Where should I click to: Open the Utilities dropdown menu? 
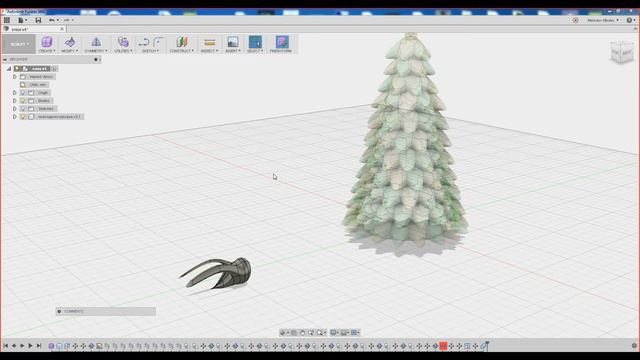(123, 51)
